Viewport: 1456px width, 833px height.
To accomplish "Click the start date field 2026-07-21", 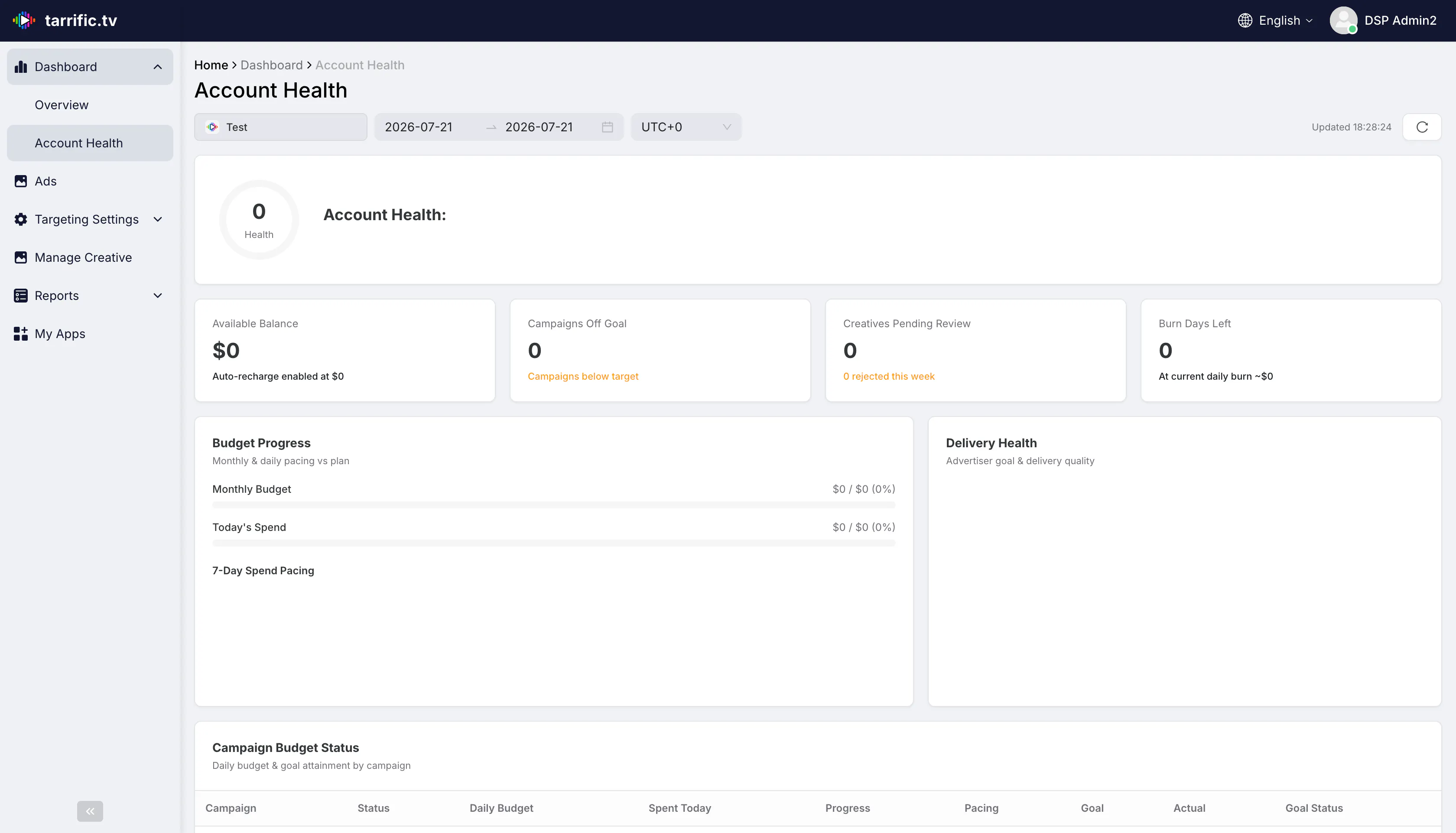I will (419, 127).
